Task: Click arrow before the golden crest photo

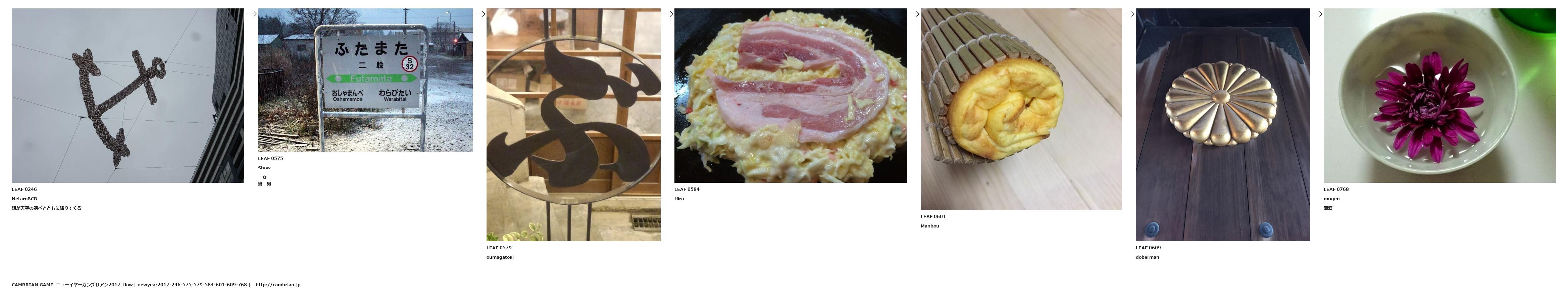Action: coord(1129,14)
